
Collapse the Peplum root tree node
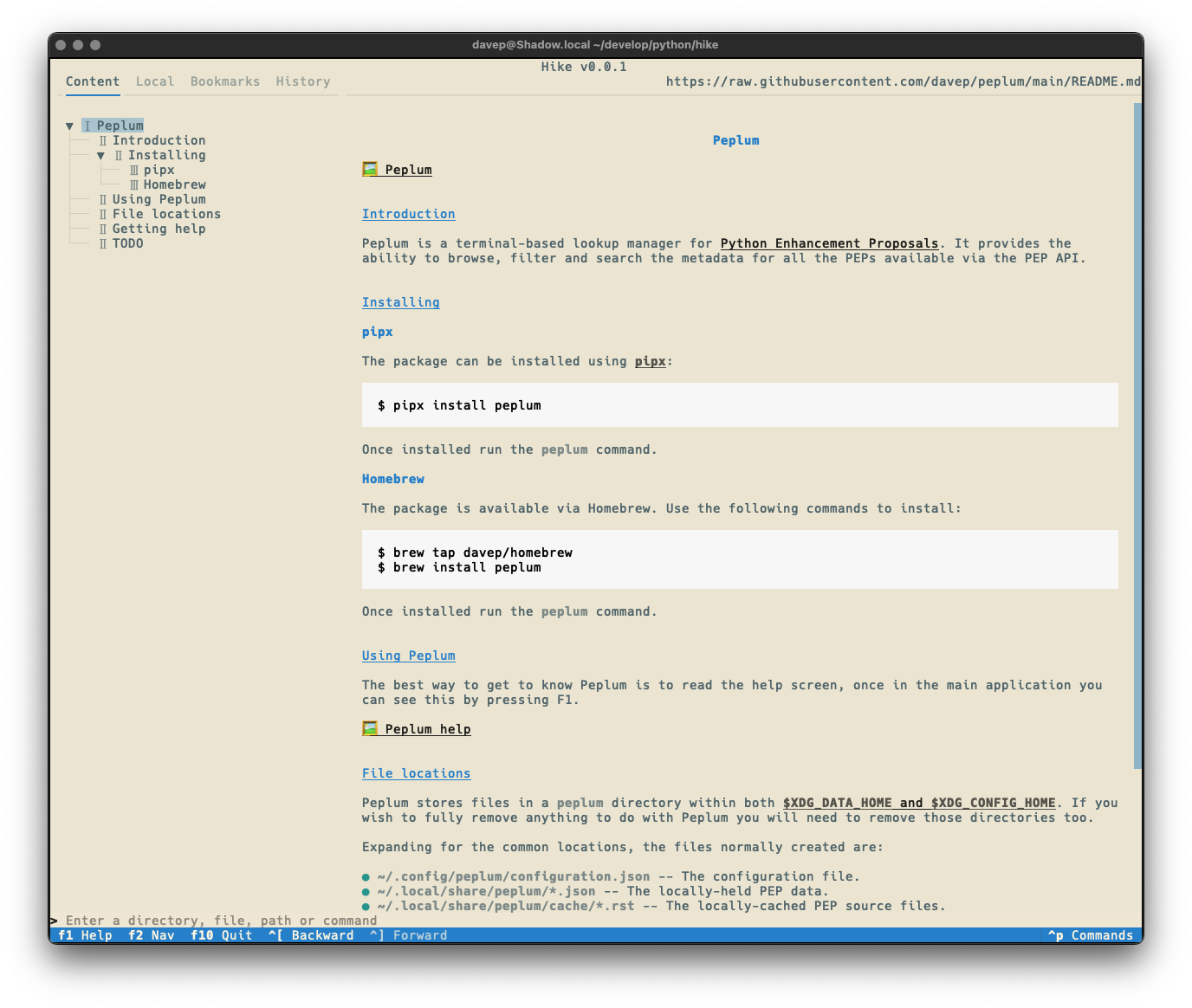pos(70,126)
